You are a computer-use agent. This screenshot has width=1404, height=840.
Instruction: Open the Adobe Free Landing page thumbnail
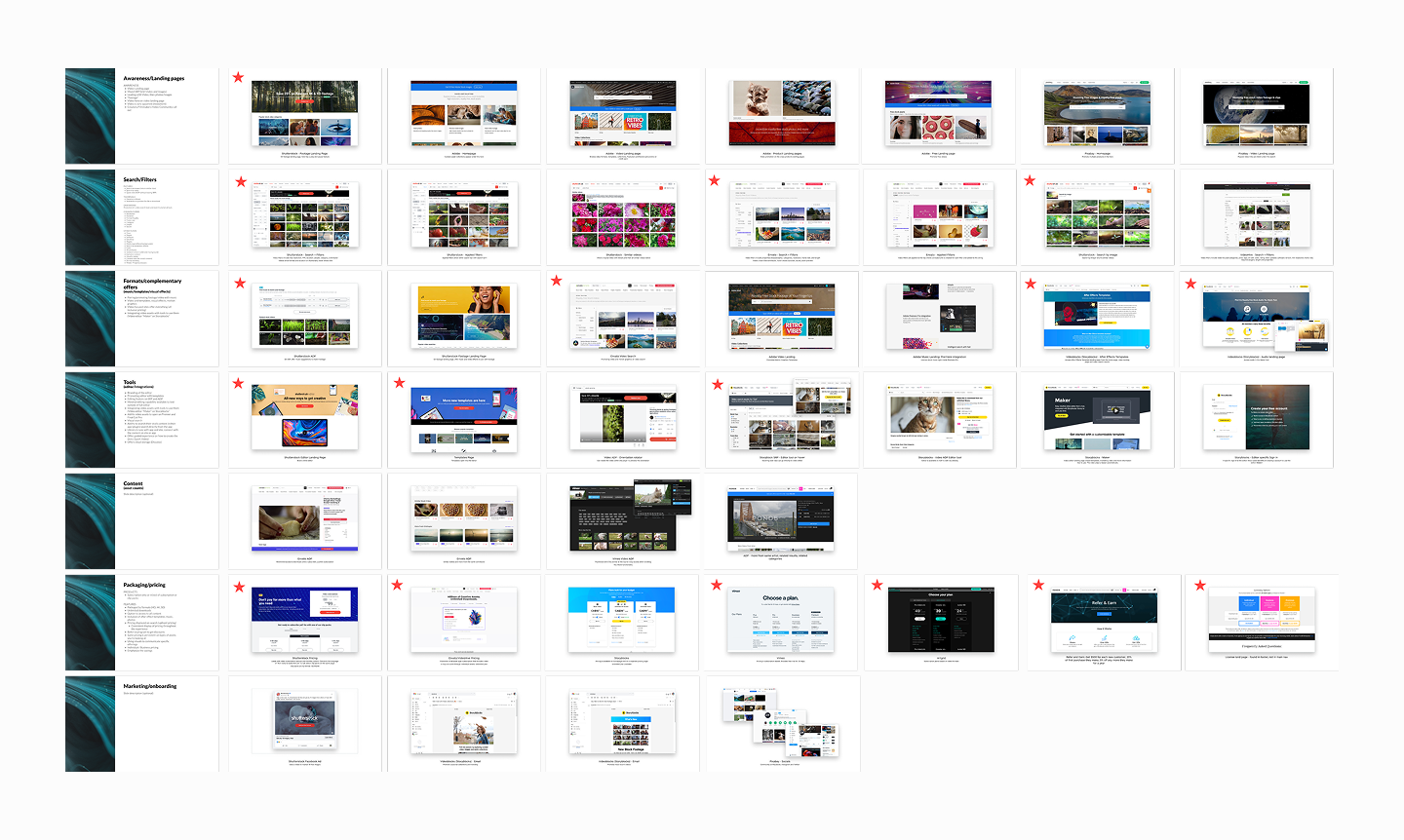click(939, 113)
